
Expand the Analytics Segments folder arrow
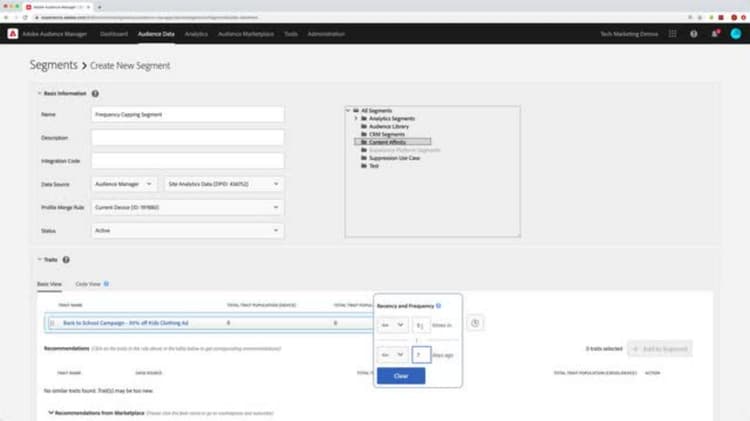click(356, 118)
